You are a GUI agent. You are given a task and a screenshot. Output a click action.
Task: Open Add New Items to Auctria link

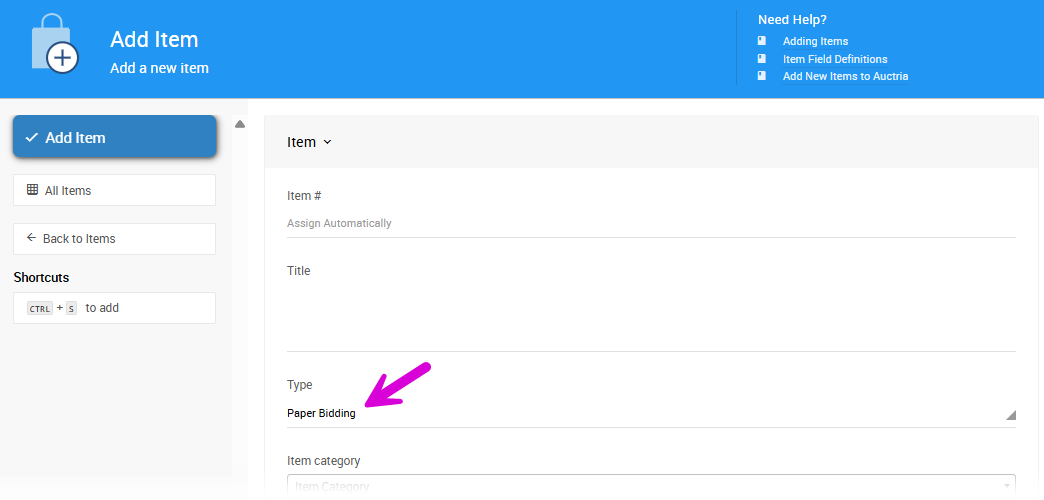(x=845, y=76)
